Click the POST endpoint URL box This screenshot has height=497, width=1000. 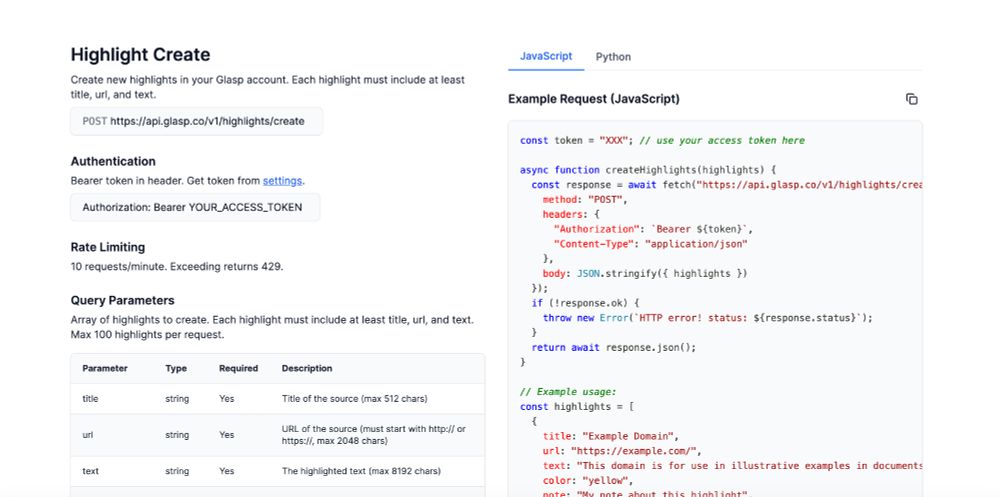click(x=196, y=121)
